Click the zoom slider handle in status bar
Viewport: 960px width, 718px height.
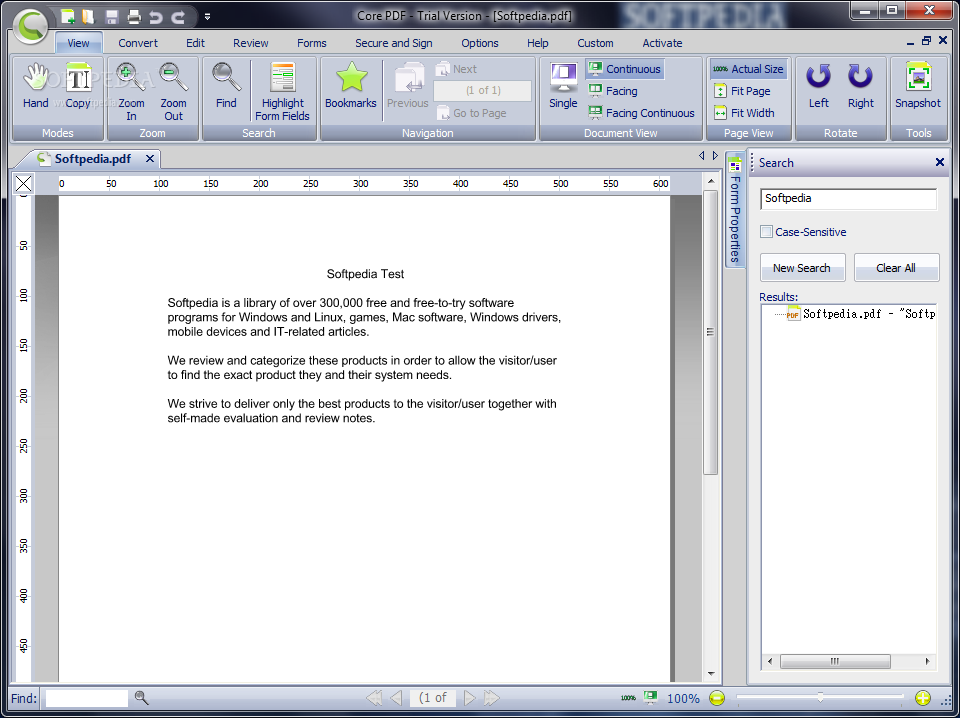[x=820, y=697]
